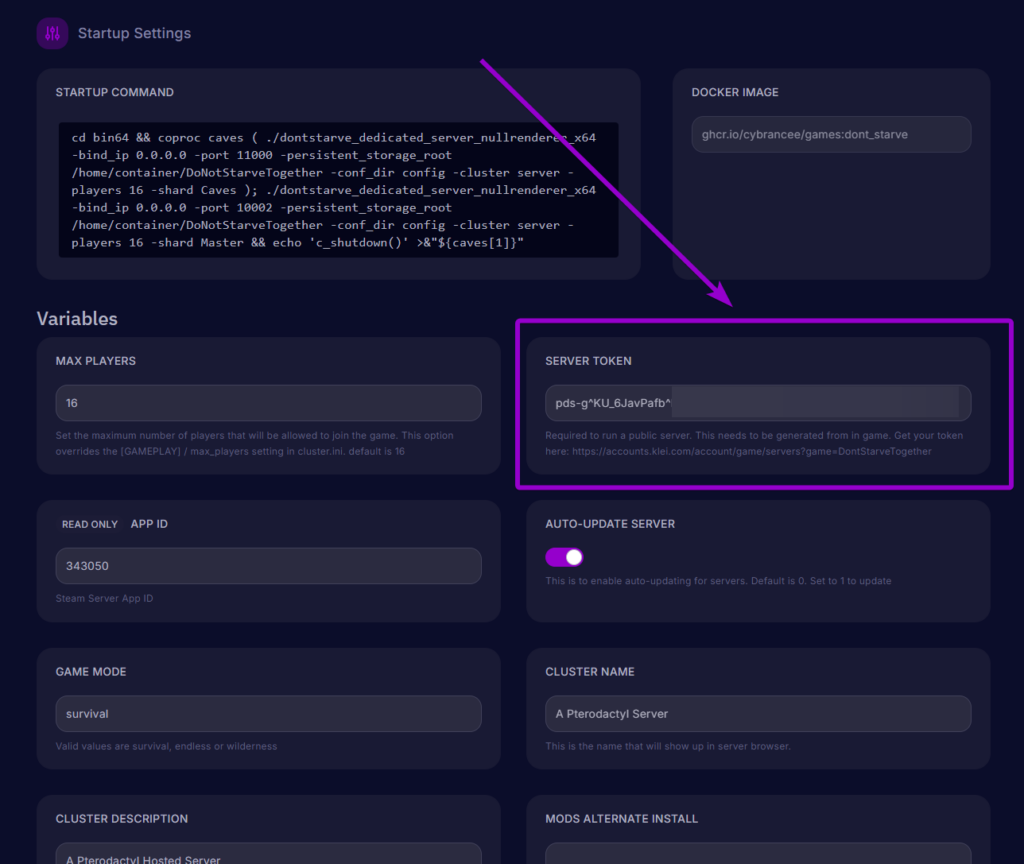Click the auto-updating description under the toggle
Screen dimensions: 1024x864
click(x=718, y=581)
